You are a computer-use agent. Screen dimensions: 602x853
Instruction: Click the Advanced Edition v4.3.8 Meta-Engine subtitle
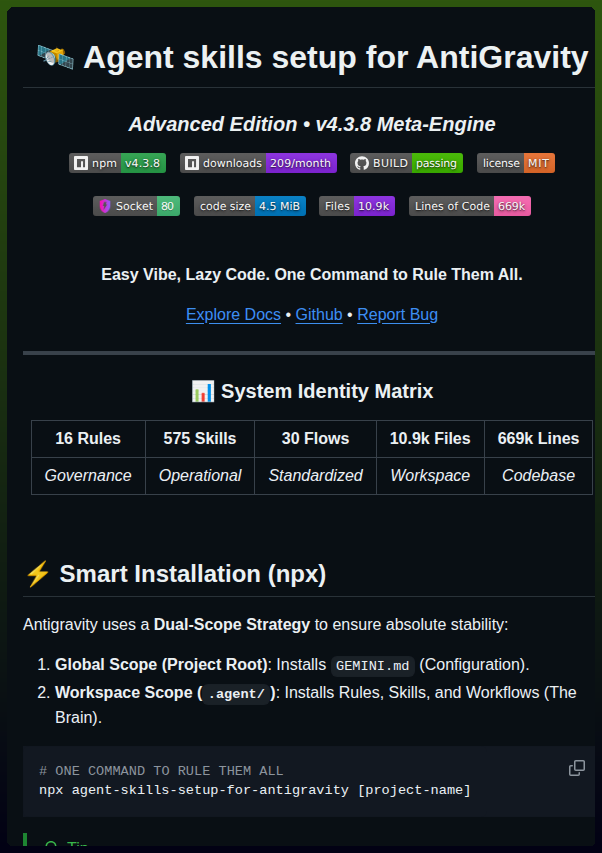[x=312, y=124]
